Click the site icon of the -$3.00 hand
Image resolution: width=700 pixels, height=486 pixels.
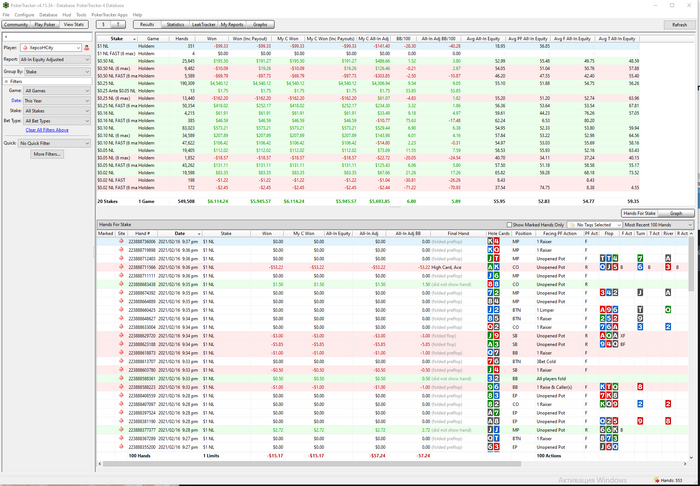[x=121, y=336]
